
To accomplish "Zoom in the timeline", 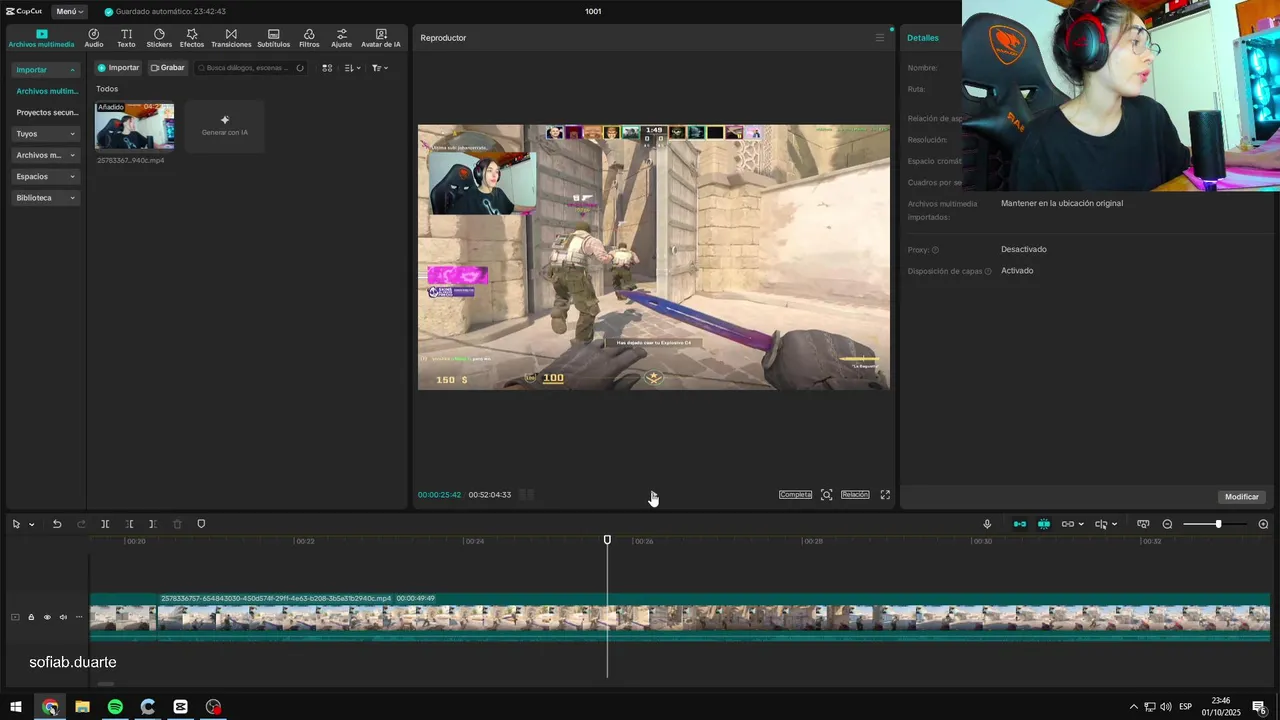I will pos(1263,524).
